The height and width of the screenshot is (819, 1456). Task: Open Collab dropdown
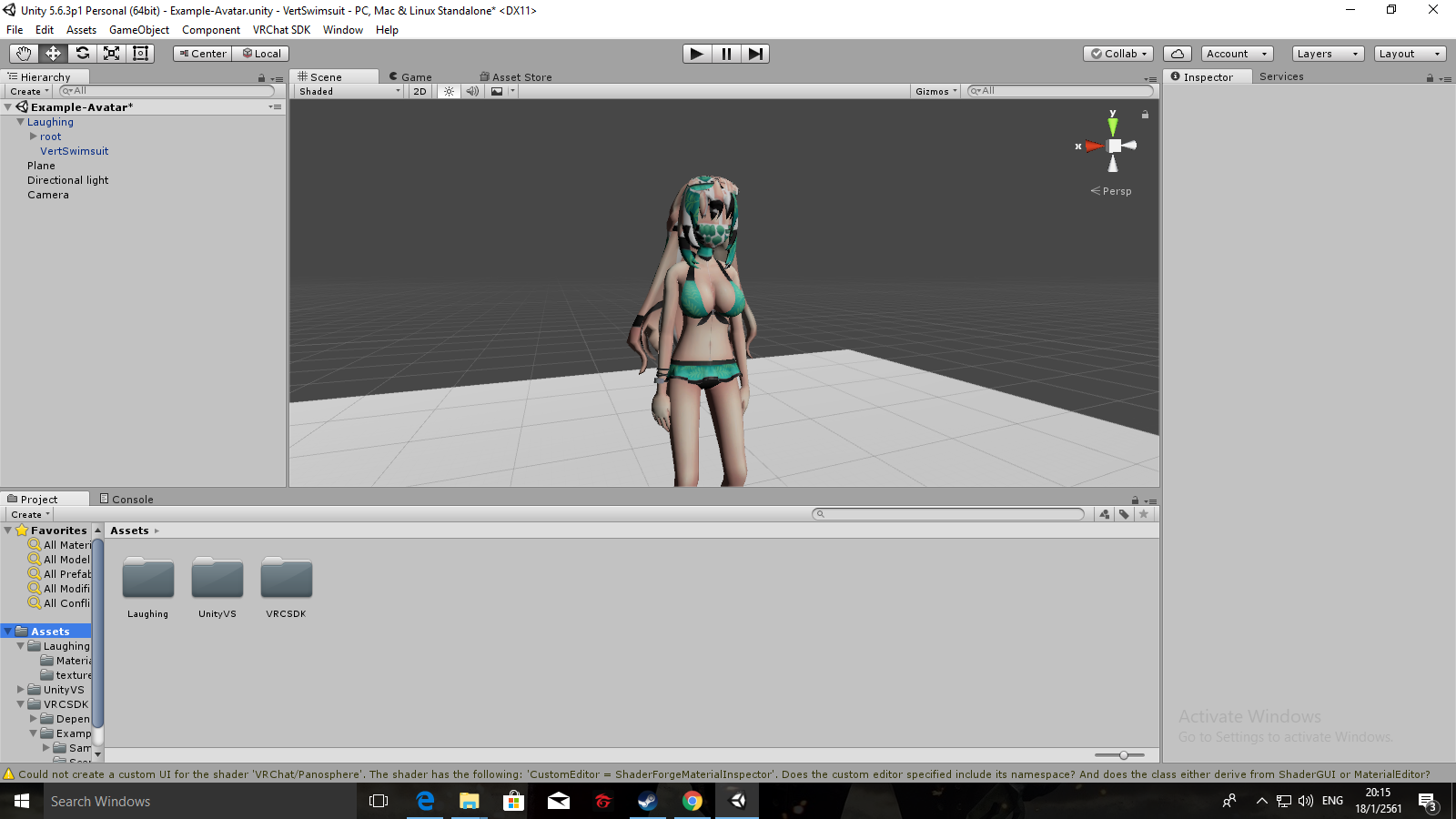(1118, 54)
